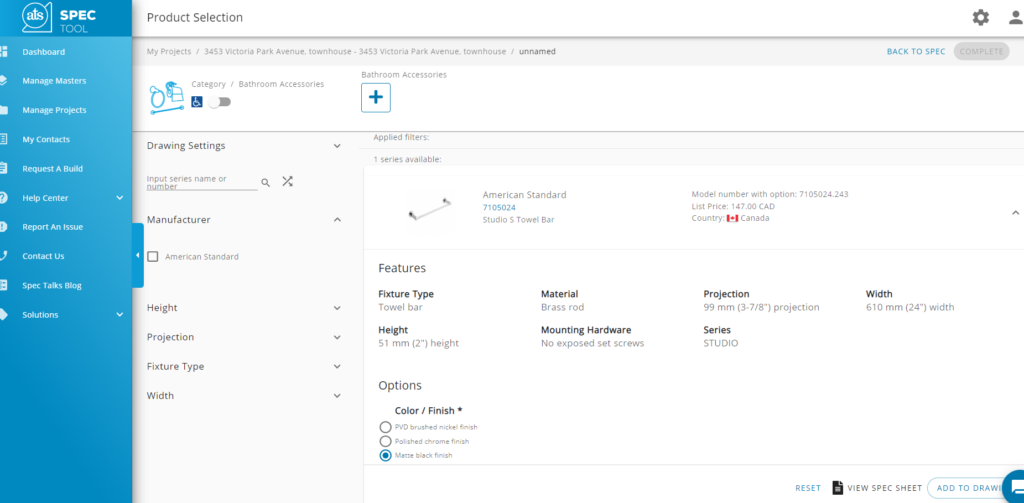This screenshot has width=1024, height=503.
Task: Go to Manage Projects
Action: 54,110
